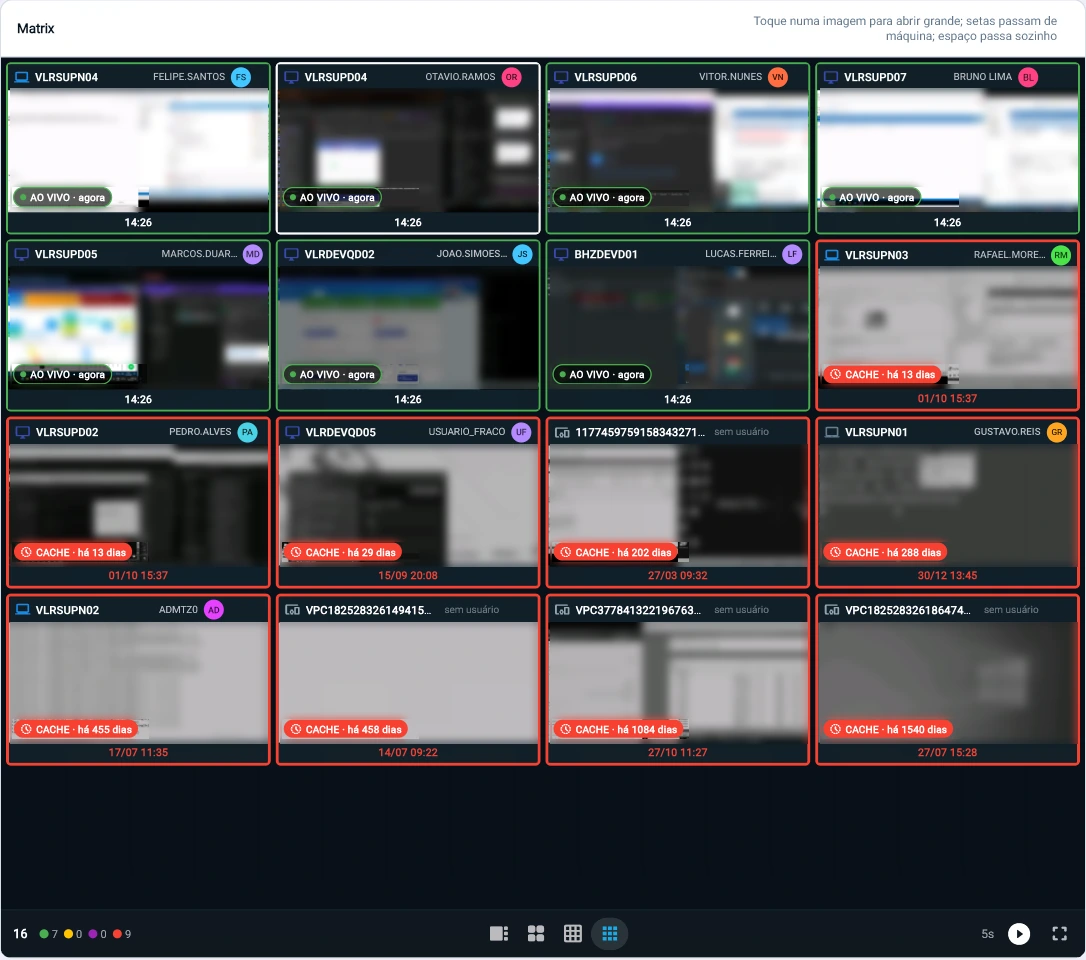Viewport: 1086px width, 960px height.
Task: Click the PA avatar for PEDRO.ALVES
Action: point(247,432)
